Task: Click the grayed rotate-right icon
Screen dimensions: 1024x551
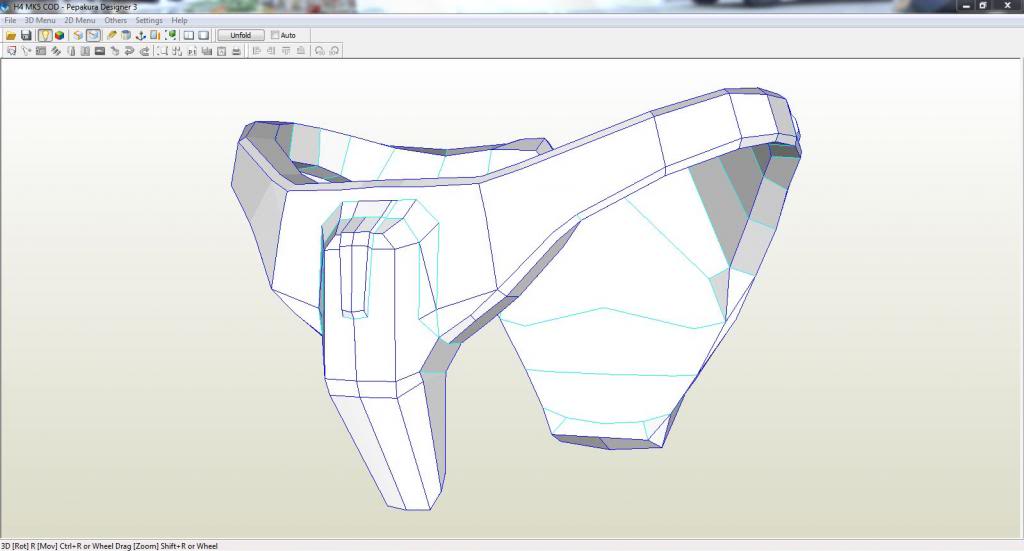Action: coord(334,51)
